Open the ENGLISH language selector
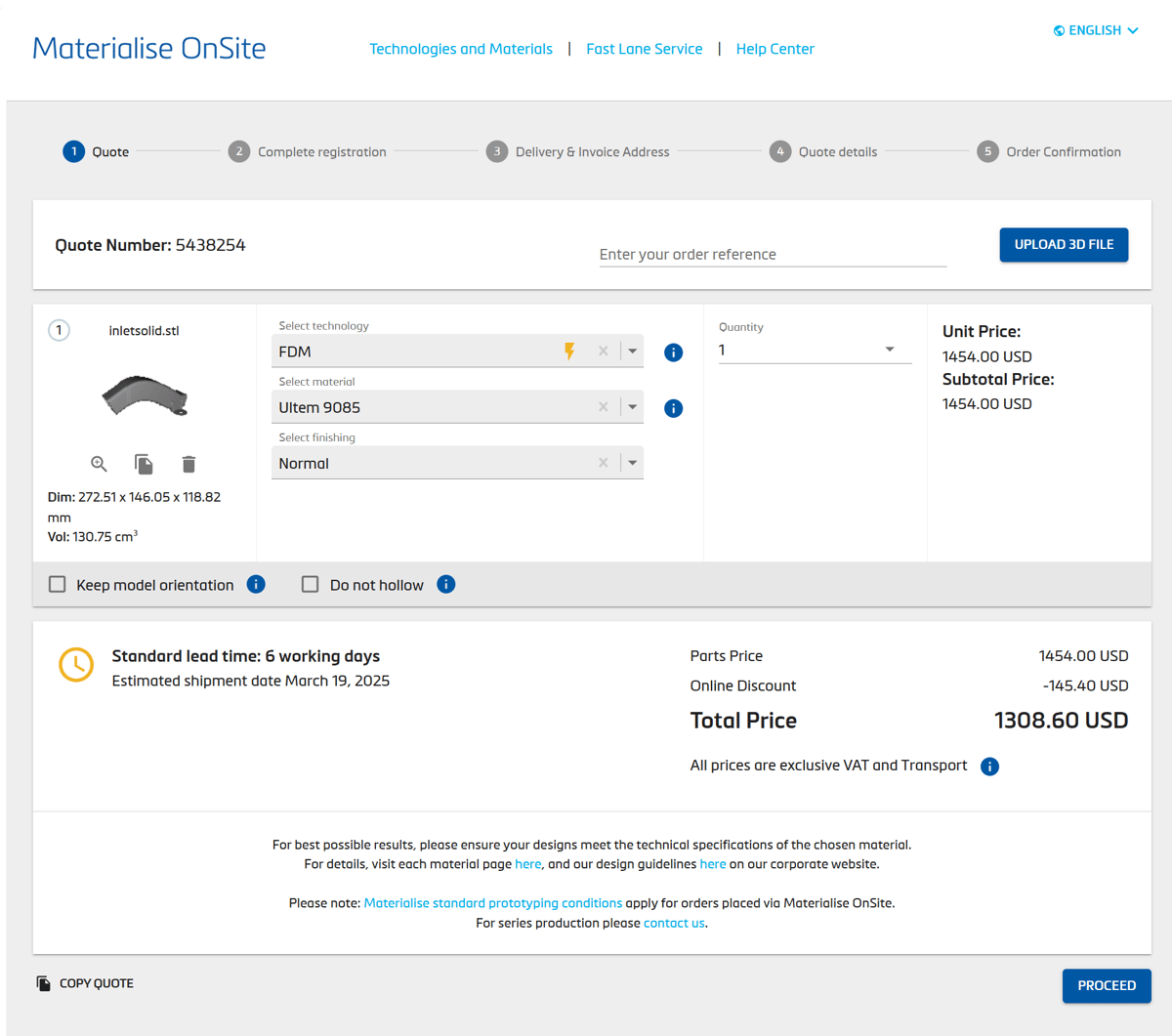 (x=1096, y=31)
